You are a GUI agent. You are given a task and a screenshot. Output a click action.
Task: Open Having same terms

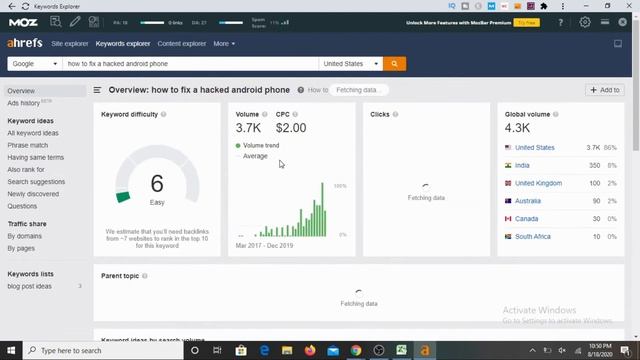pyautogui.click(x=36, y=158)
